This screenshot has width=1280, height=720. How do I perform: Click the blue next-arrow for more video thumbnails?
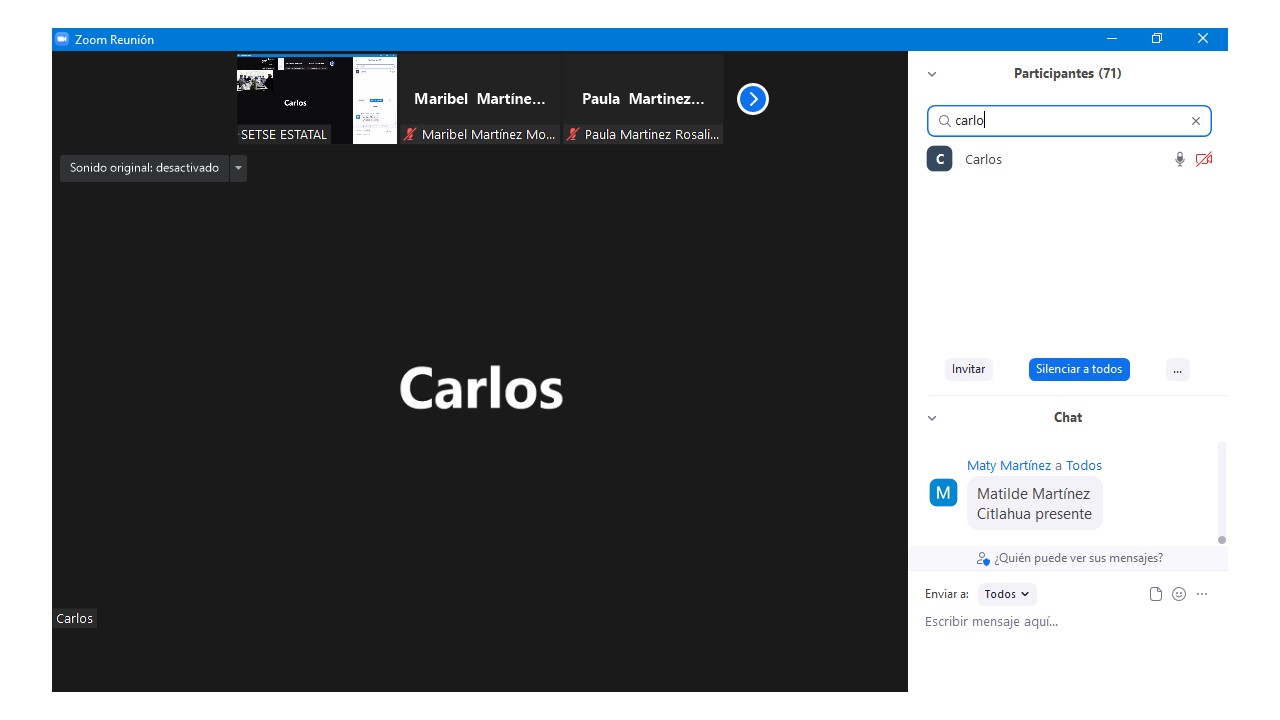pos(752,99)
